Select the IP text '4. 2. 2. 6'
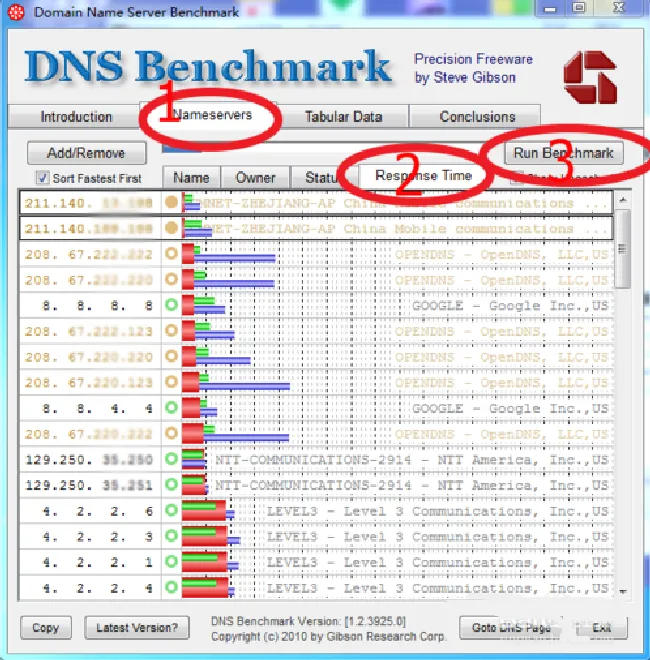650x660 pixels. pyautogui.click(x=98, y=511)
